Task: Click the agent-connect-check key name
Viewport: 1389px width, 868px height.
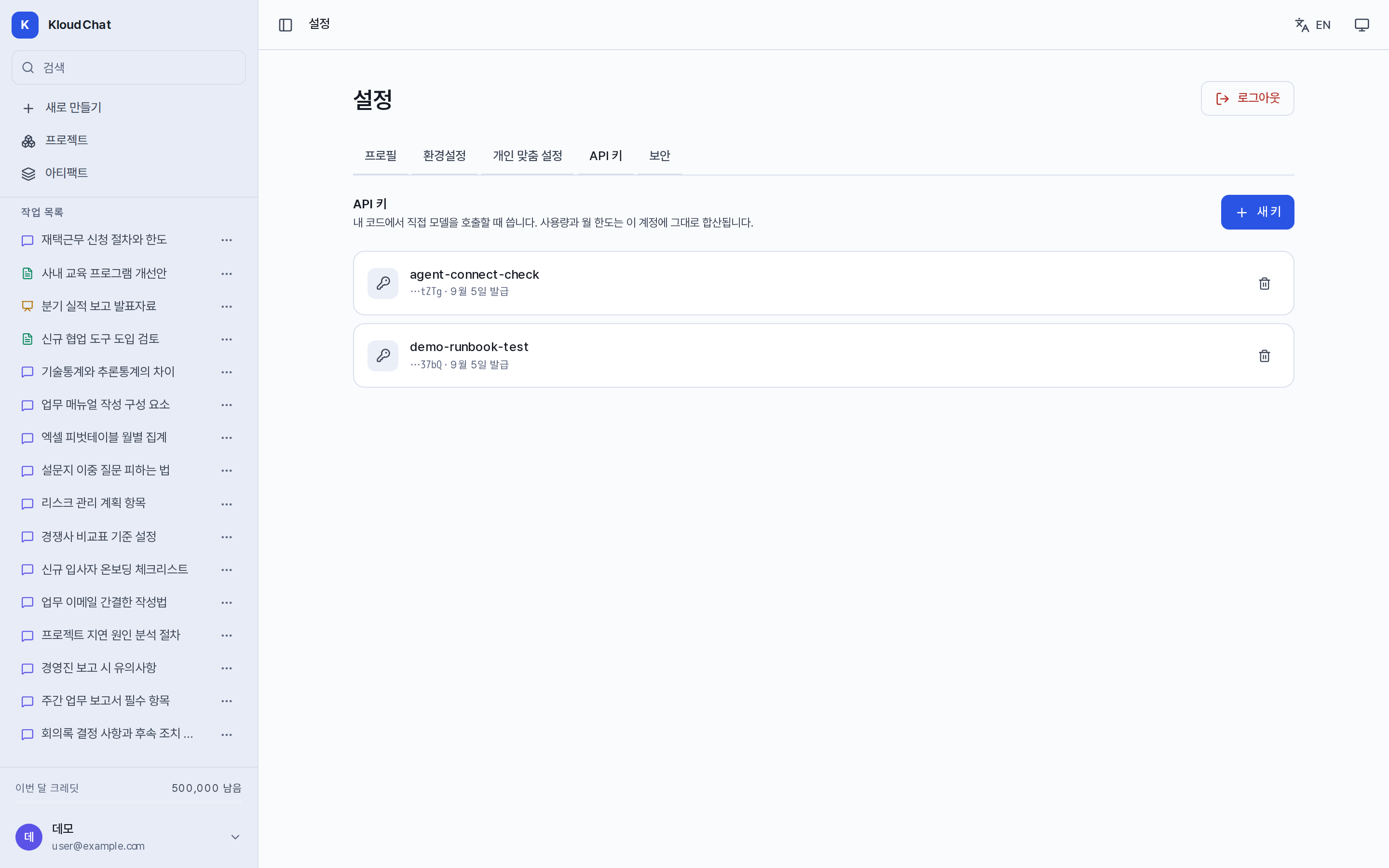Action: 474,275
